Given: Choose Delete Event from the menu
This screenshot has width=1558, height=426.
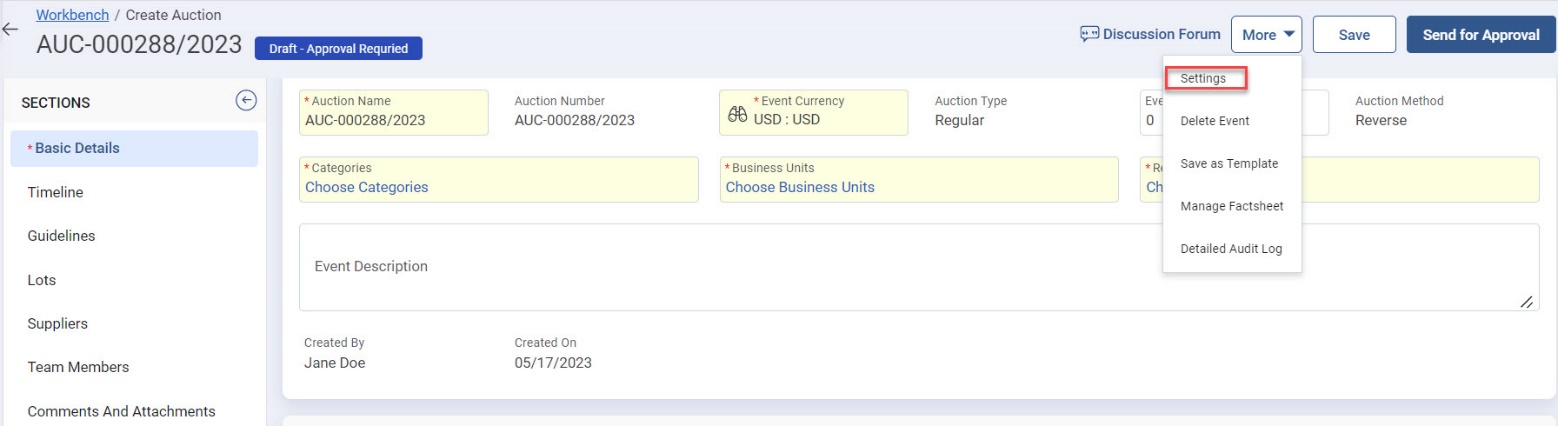Looking at the screenshot, I should coord(1214,121).
